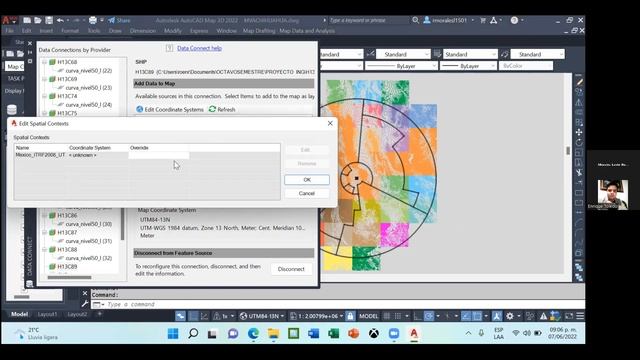Image resolution: width=640 pixels, height=360 pixels.
Task: Toggle polar tracking in status bar
Action: coord(429,316)
